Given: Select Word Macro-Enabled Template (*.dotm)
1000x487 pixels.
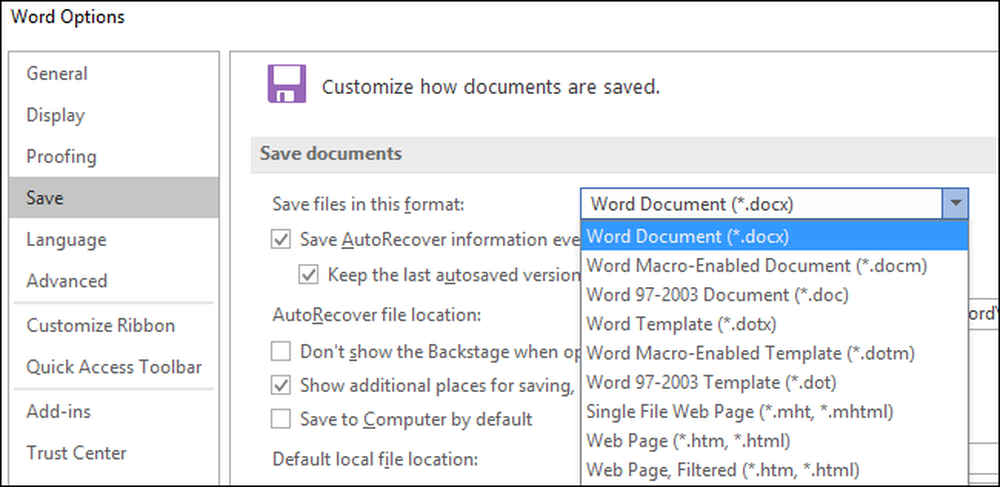Looking at the screenshot, I should tap(774, 353).
